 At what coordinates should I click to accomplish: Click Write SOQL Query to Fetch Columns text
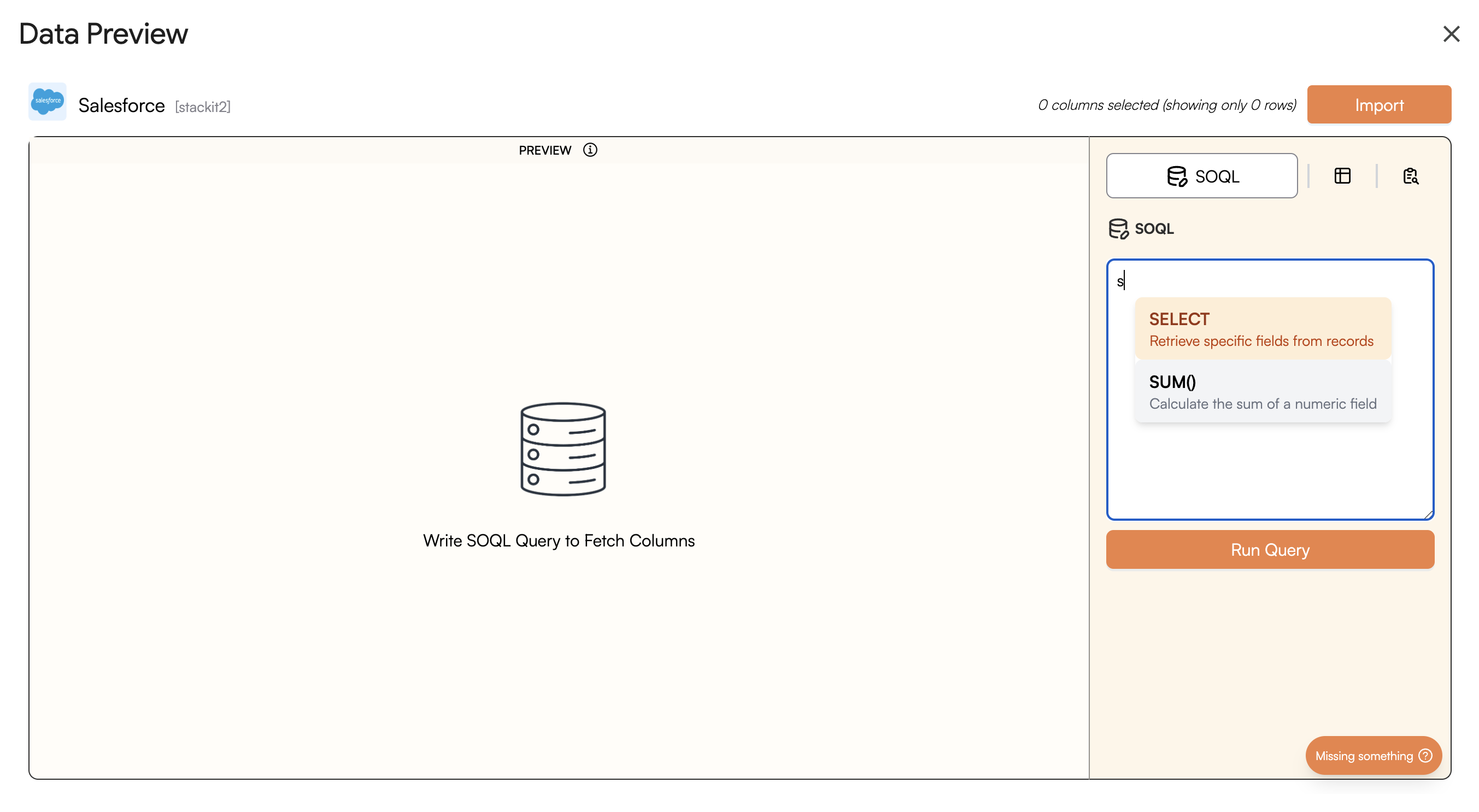pyautogui.click(x=558, y=540)
